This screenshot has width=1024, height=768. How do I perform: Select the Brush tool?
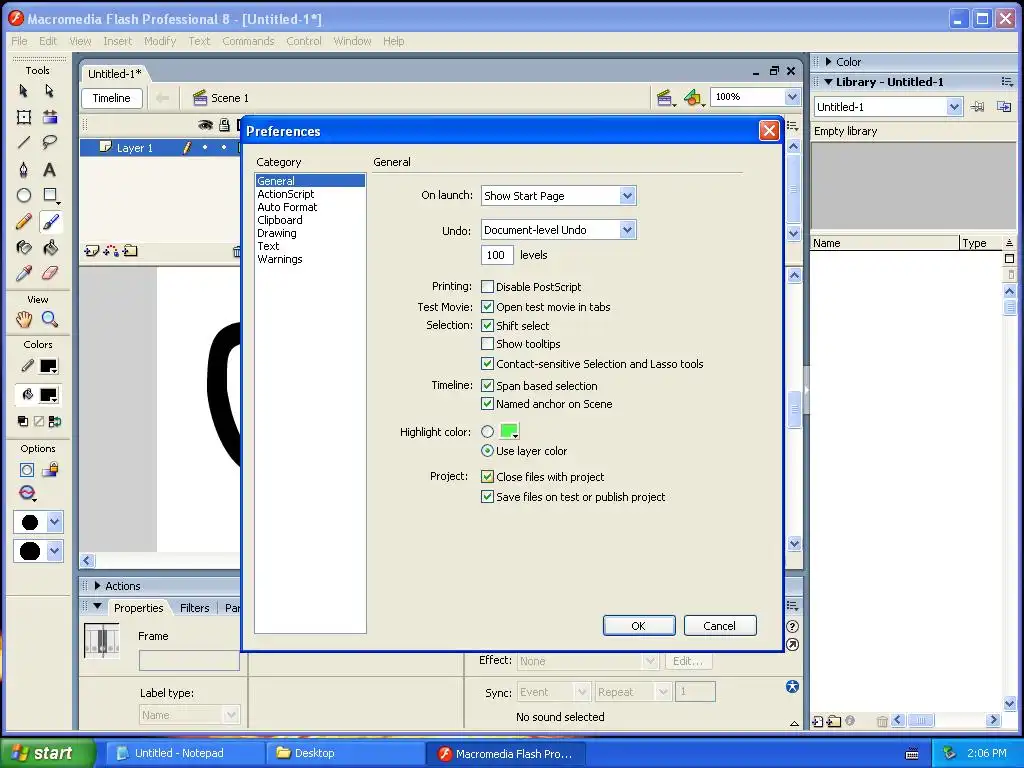point(50,222)
